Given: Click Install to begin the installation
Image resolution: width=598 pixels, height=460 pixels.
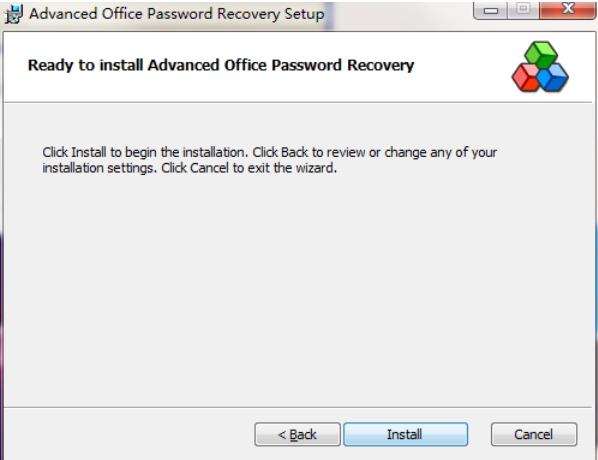Looking at the screenshot, I should [x=405, y=434].
